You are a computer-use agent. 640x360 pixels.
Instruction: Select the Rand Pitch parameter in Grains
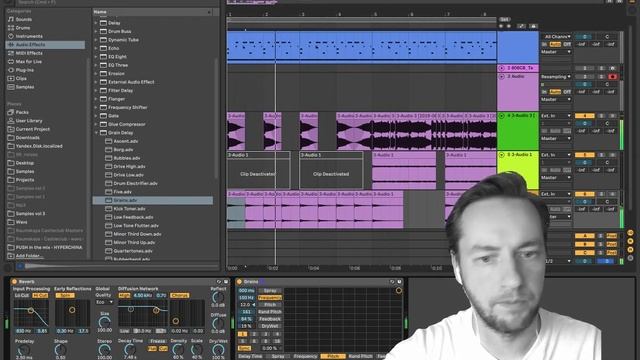coord(270,312)
